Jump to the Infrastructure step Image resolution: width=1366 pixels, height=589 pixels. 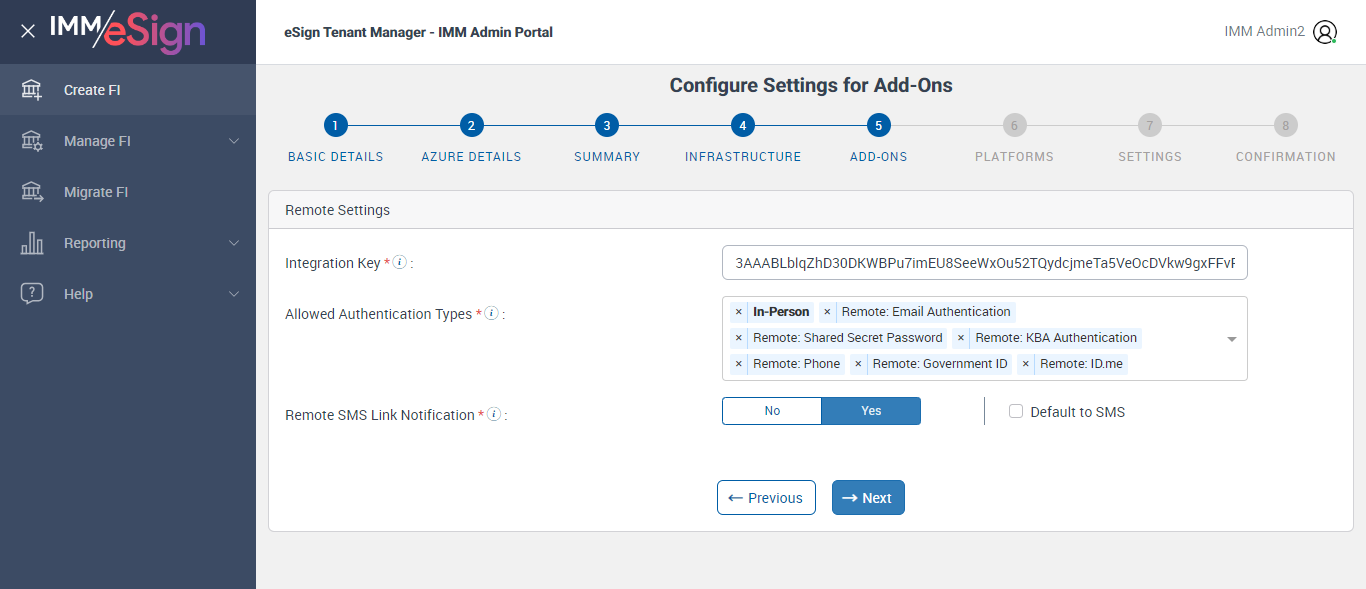[742, 126]
